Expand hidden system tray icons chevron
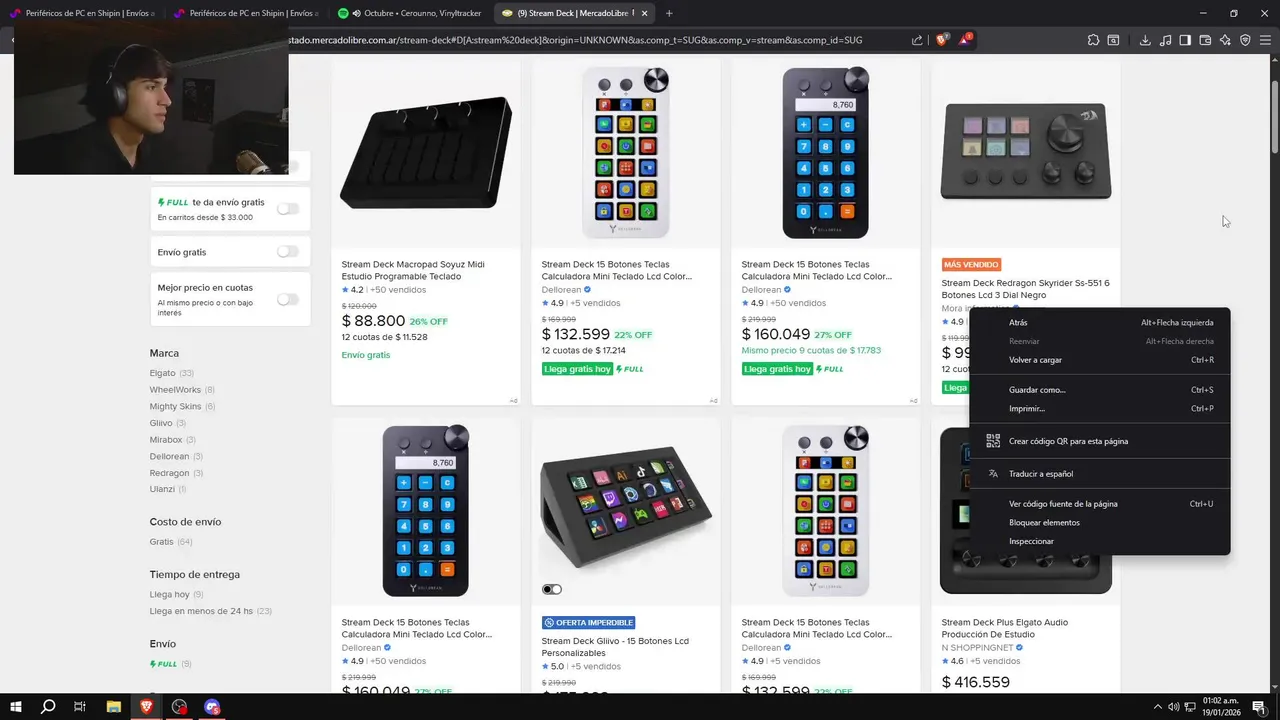Viewport: 1280px width, 720px height. pyautogui.click(x=1158, y=707)
